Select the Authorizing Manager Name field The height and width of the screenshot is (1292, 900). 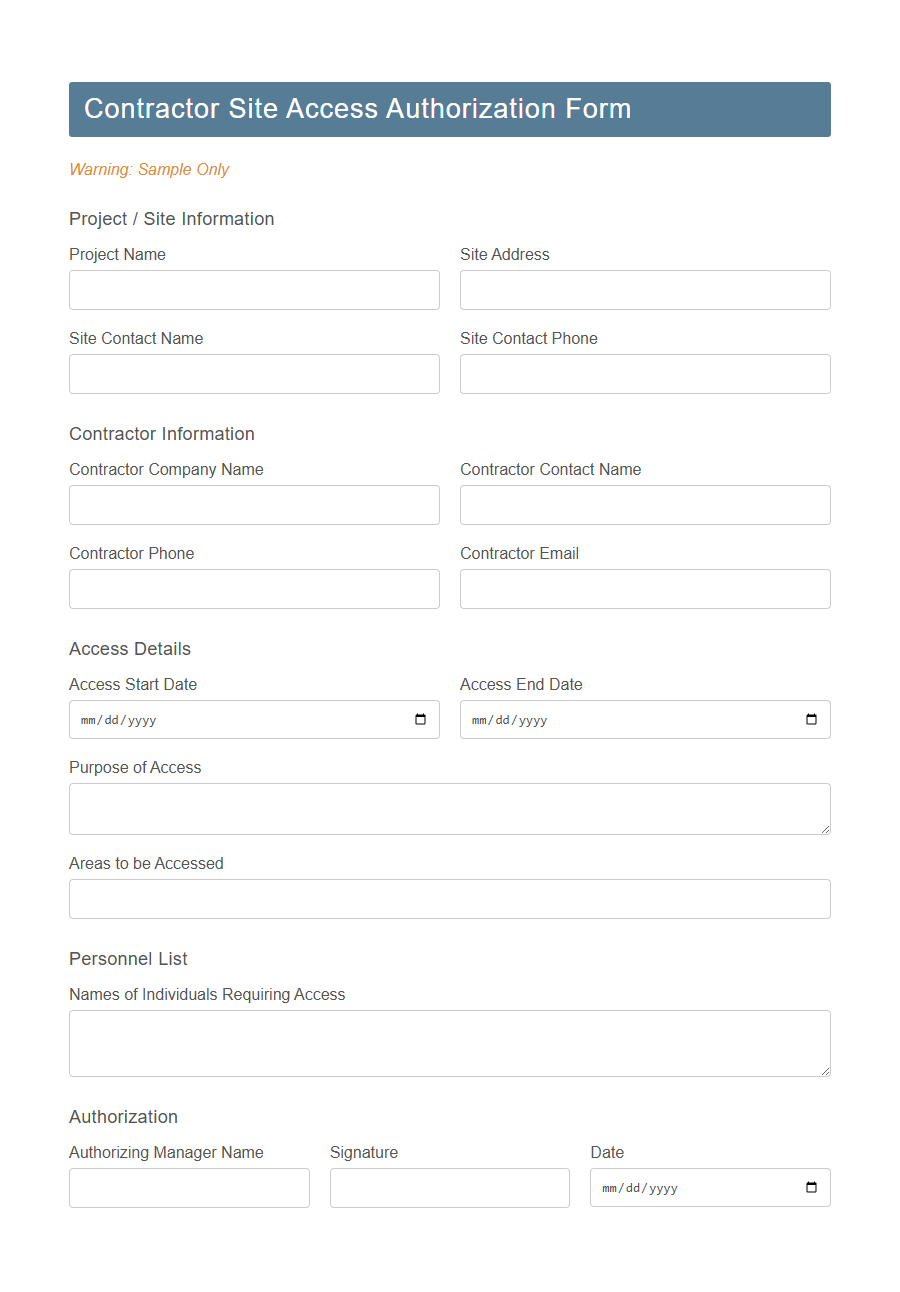point(189,1187)
